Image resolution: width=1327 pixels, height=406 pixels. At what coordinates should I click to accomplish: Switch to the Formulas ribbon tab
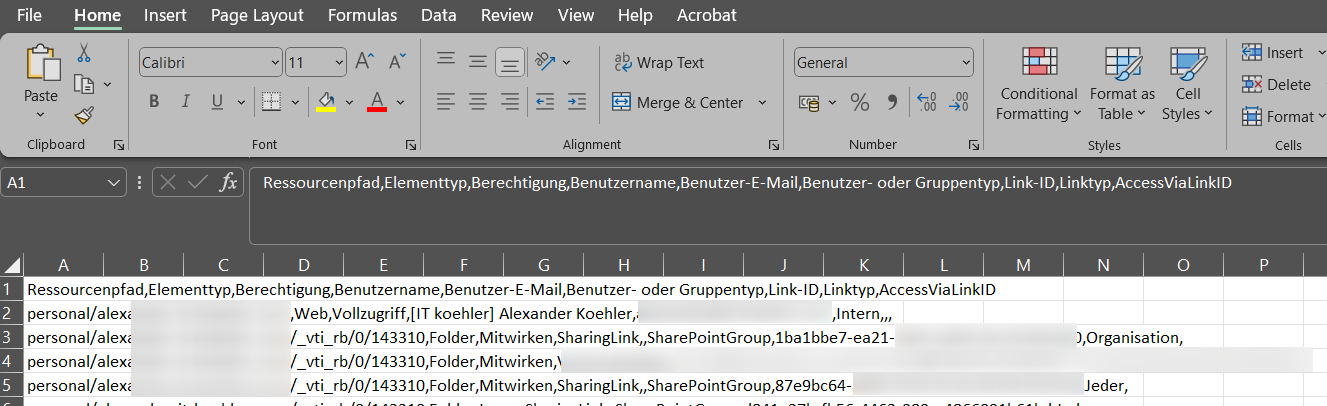[361, 15]
